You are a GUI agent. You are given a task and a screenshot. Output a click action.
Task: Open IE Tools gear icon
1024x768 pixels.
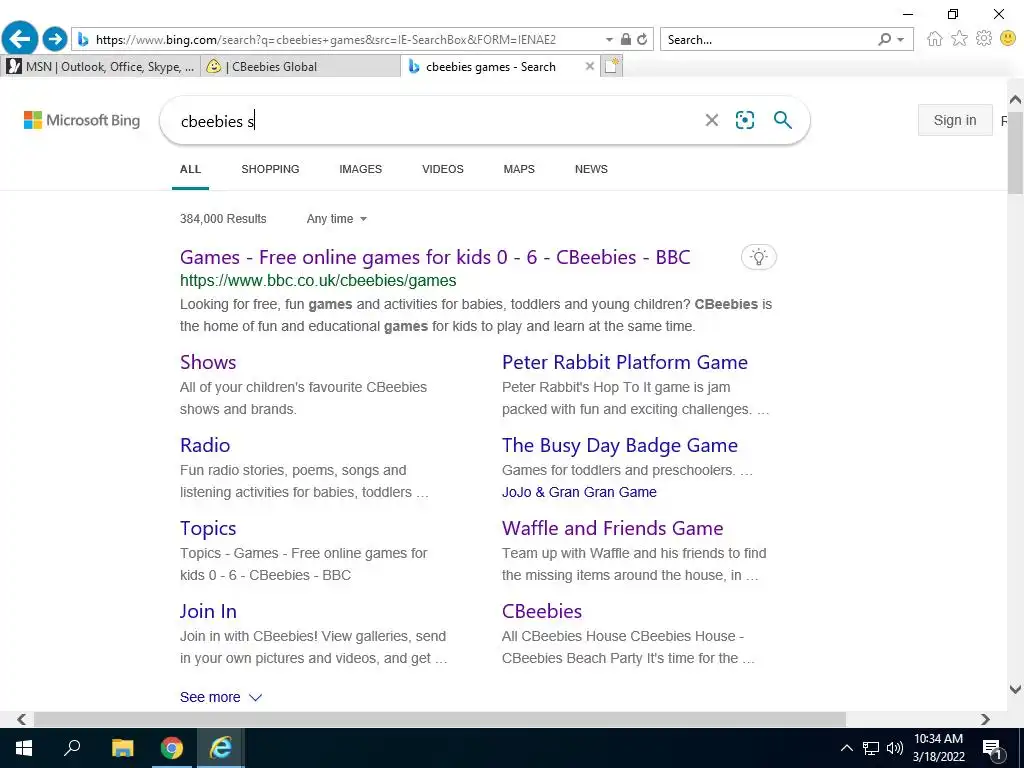click(984, 39)
